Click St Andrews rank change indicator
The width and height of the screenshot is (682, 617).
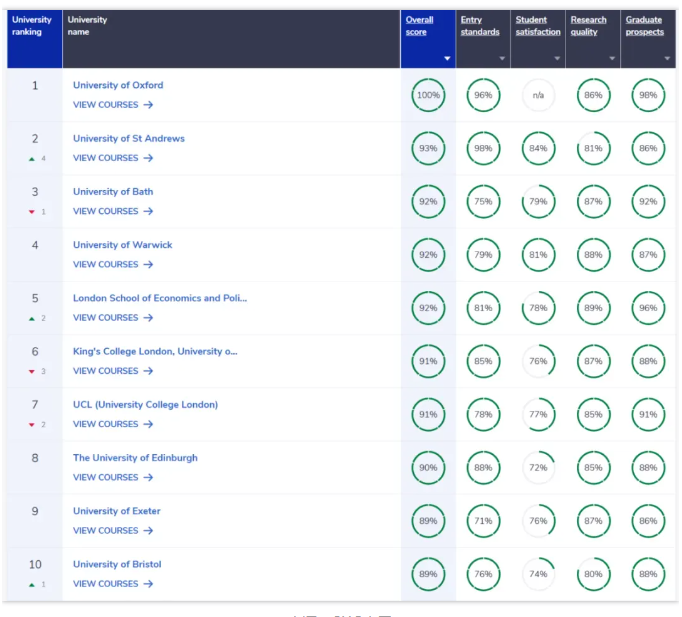37,158
